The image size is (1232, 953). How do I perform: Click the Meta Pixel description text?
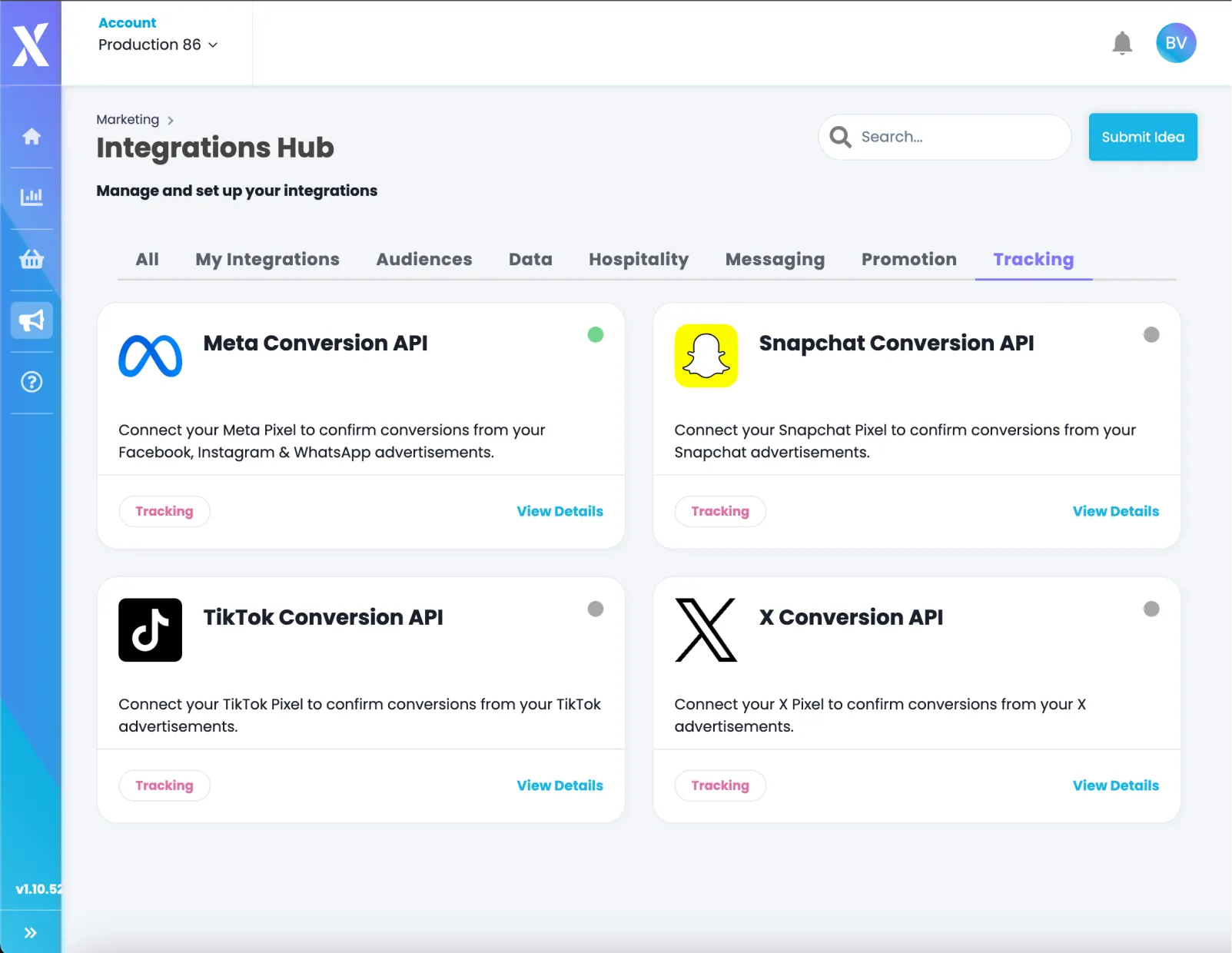[x=332, y=441]
